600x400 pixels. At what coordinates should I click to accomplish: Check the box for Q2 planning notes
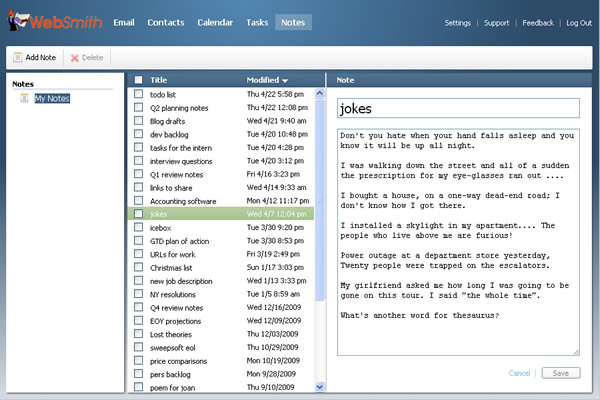coord(139,107)
